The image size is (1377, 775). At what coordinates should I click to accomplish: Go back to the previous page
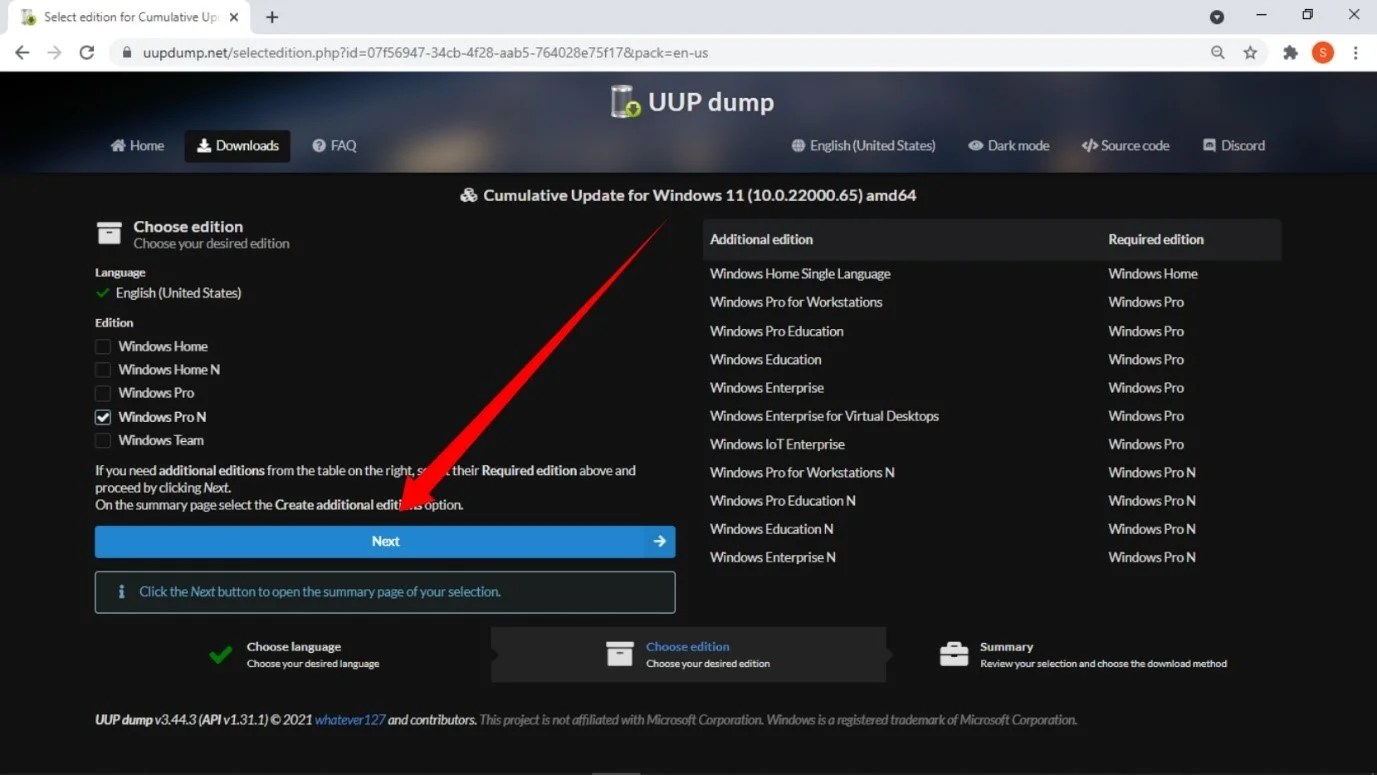pyautogui.click(x=22, y=53)
